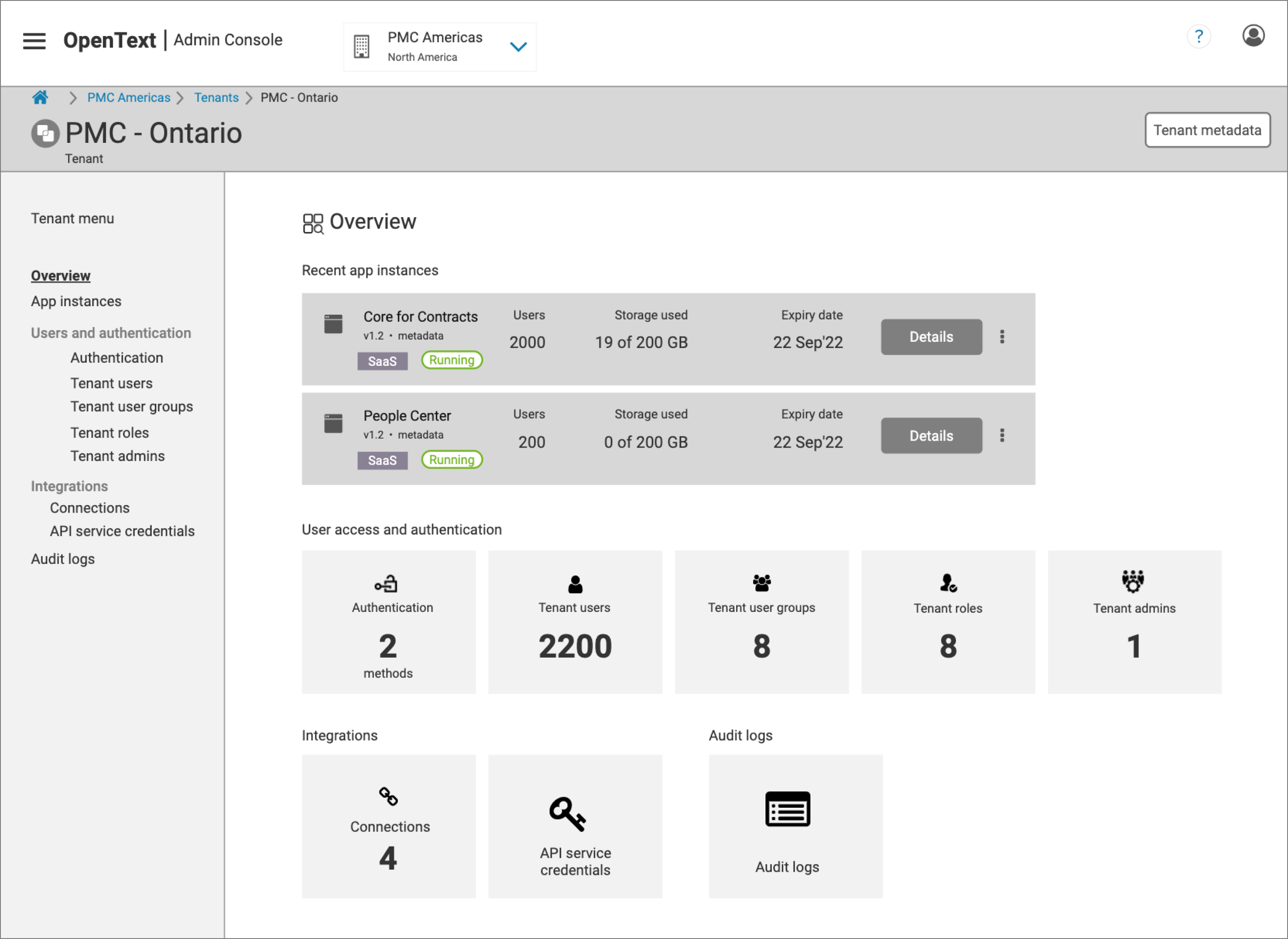Select Overview in the tenant menu
The width and height of the screenshot is (1288, 939).
coord(61,275)
